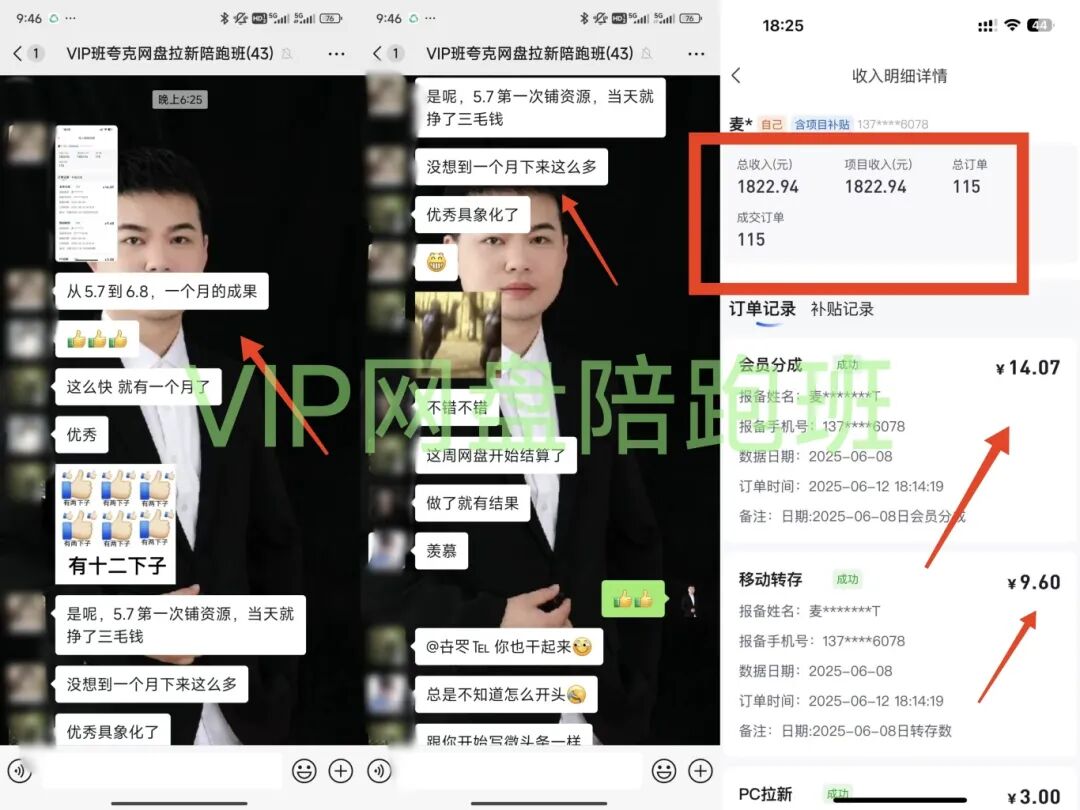Select 订单记录 tab
Image resolution: width=1080 pixels, height=810 pixels.
[762, 309]
